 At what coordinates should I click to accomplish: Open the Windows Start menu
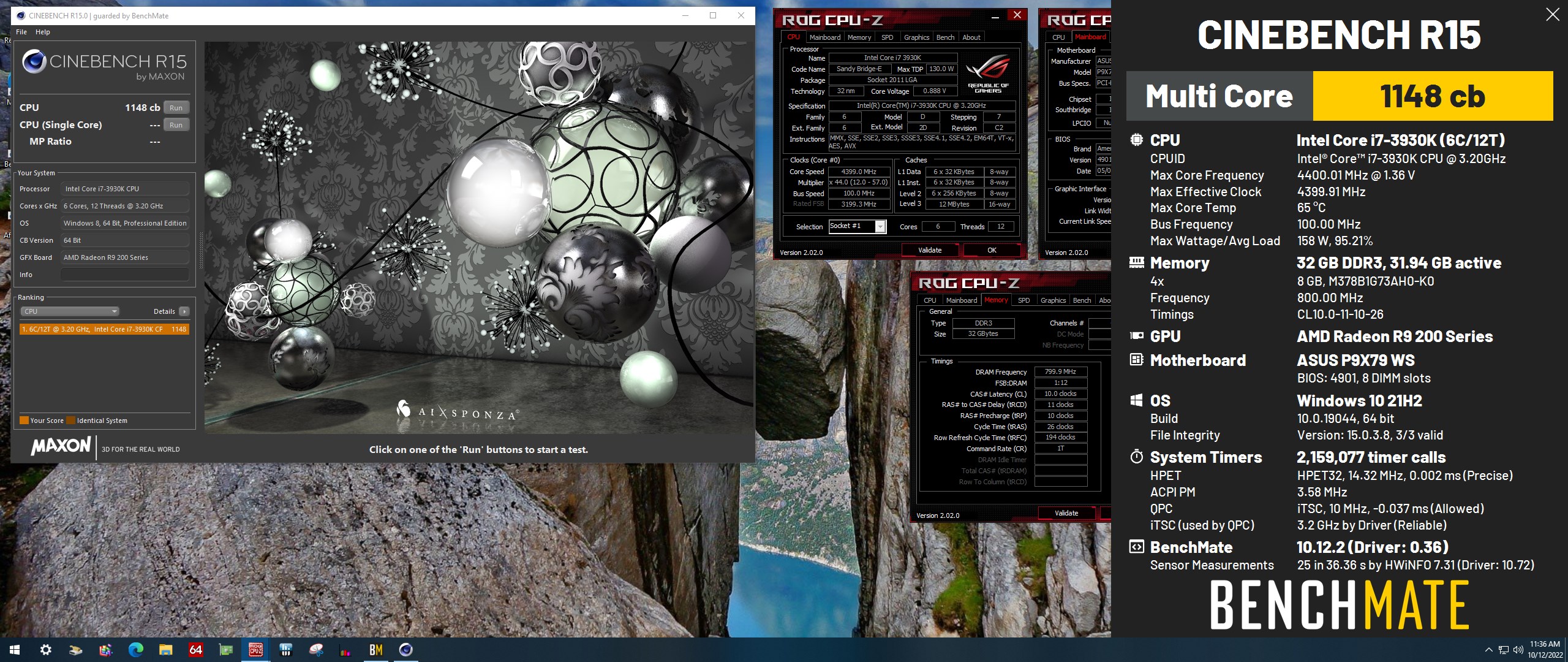[15, 650]
